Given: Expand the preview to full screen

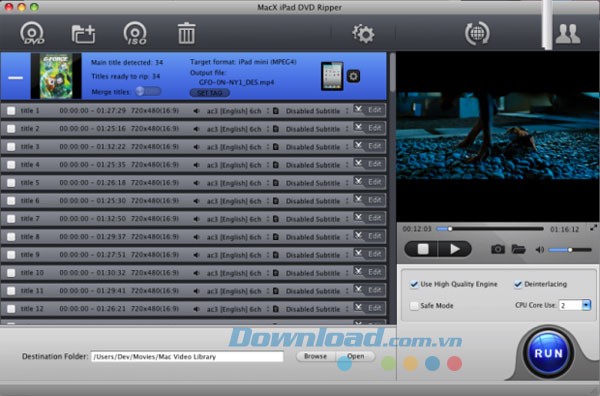Looking at the screenshot, I should coord(593,228).
